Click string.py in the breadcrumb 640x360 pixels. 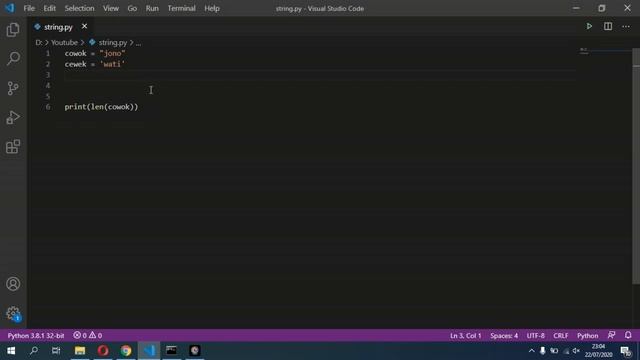point(113,42)
